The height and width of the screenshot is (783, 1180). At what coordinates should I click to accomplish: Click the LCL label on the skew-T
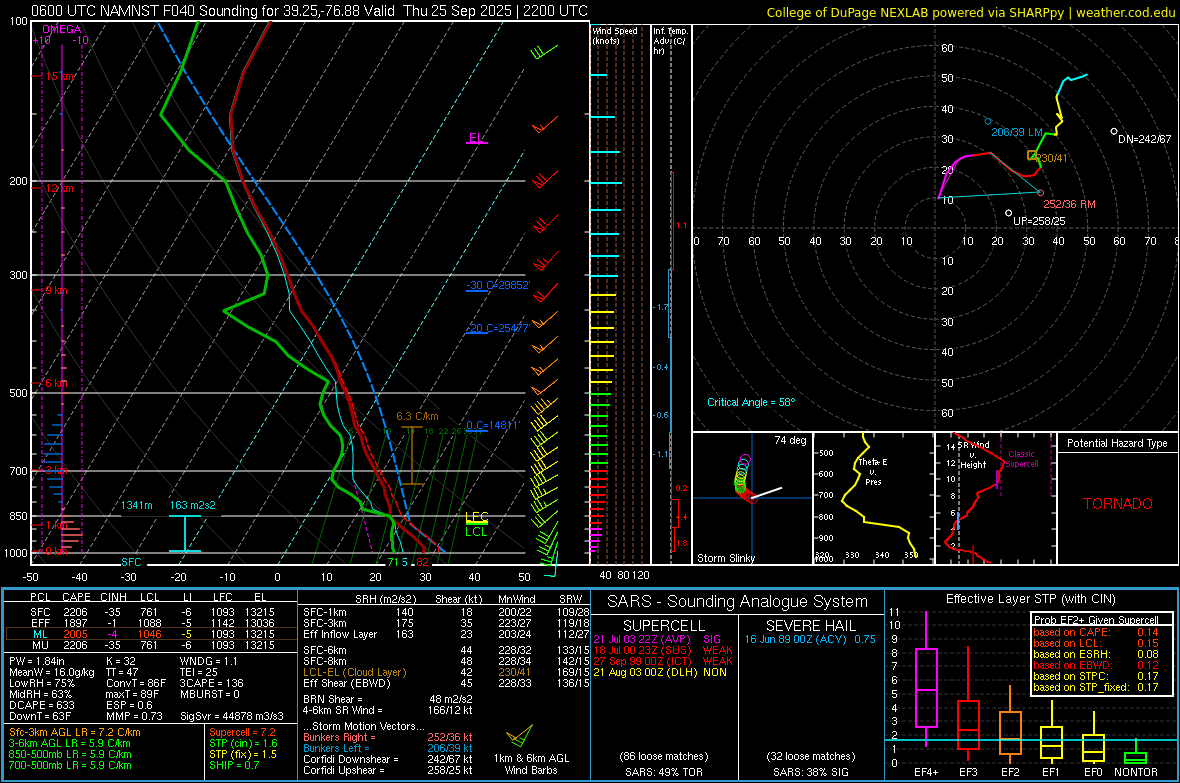(476, 532)
